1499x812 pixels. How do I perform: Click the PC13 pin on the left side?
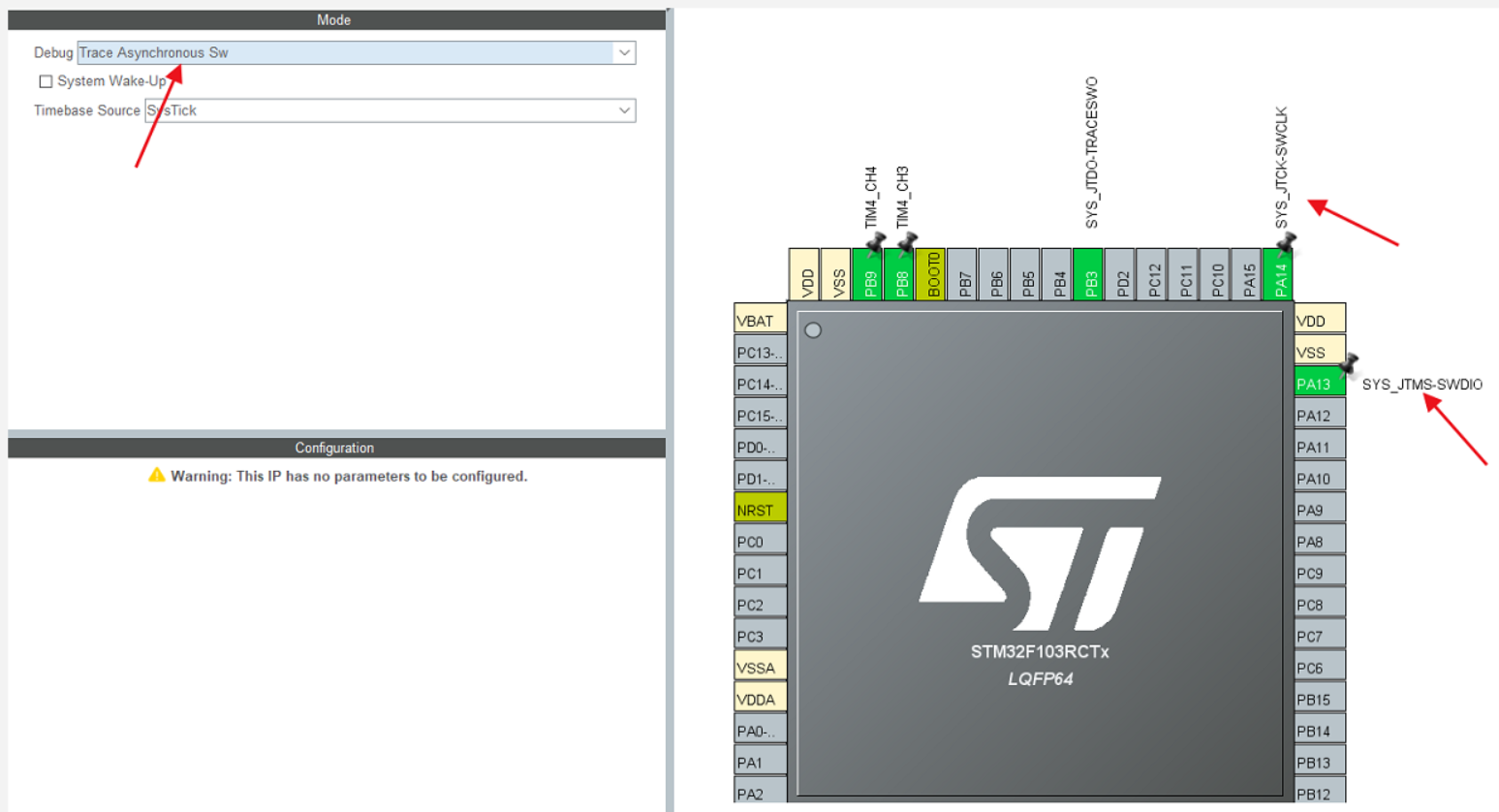(760, 351)
